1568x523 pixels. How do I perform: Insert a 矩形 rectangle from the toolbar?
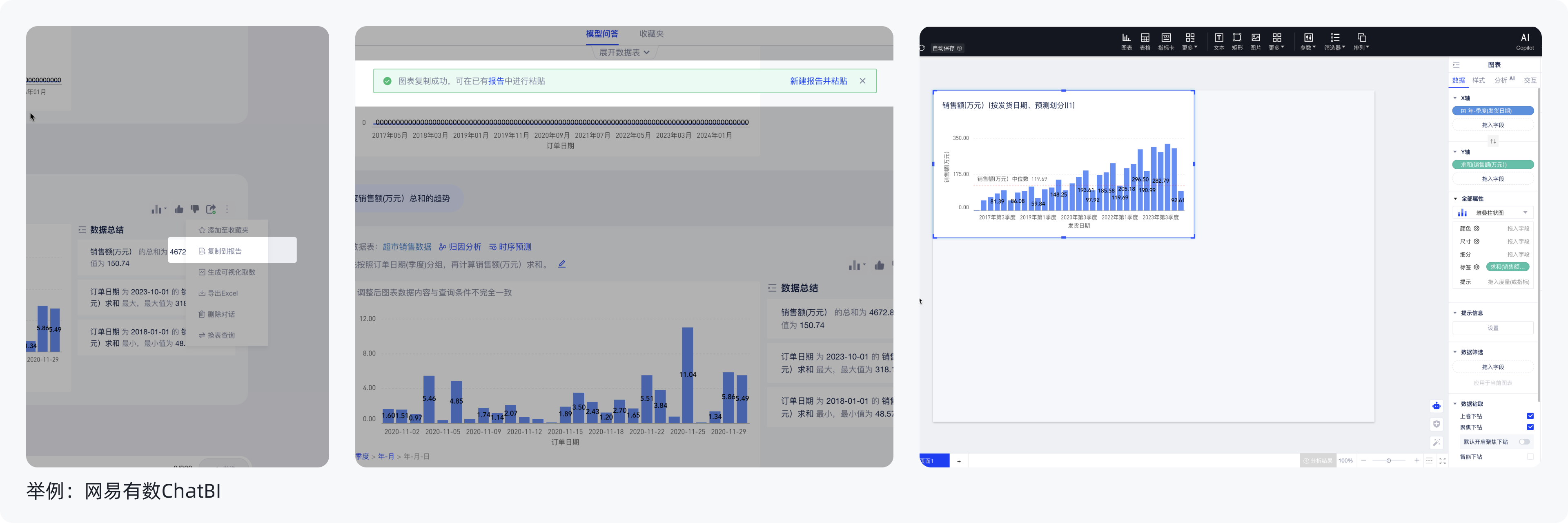coord(1237,41)
